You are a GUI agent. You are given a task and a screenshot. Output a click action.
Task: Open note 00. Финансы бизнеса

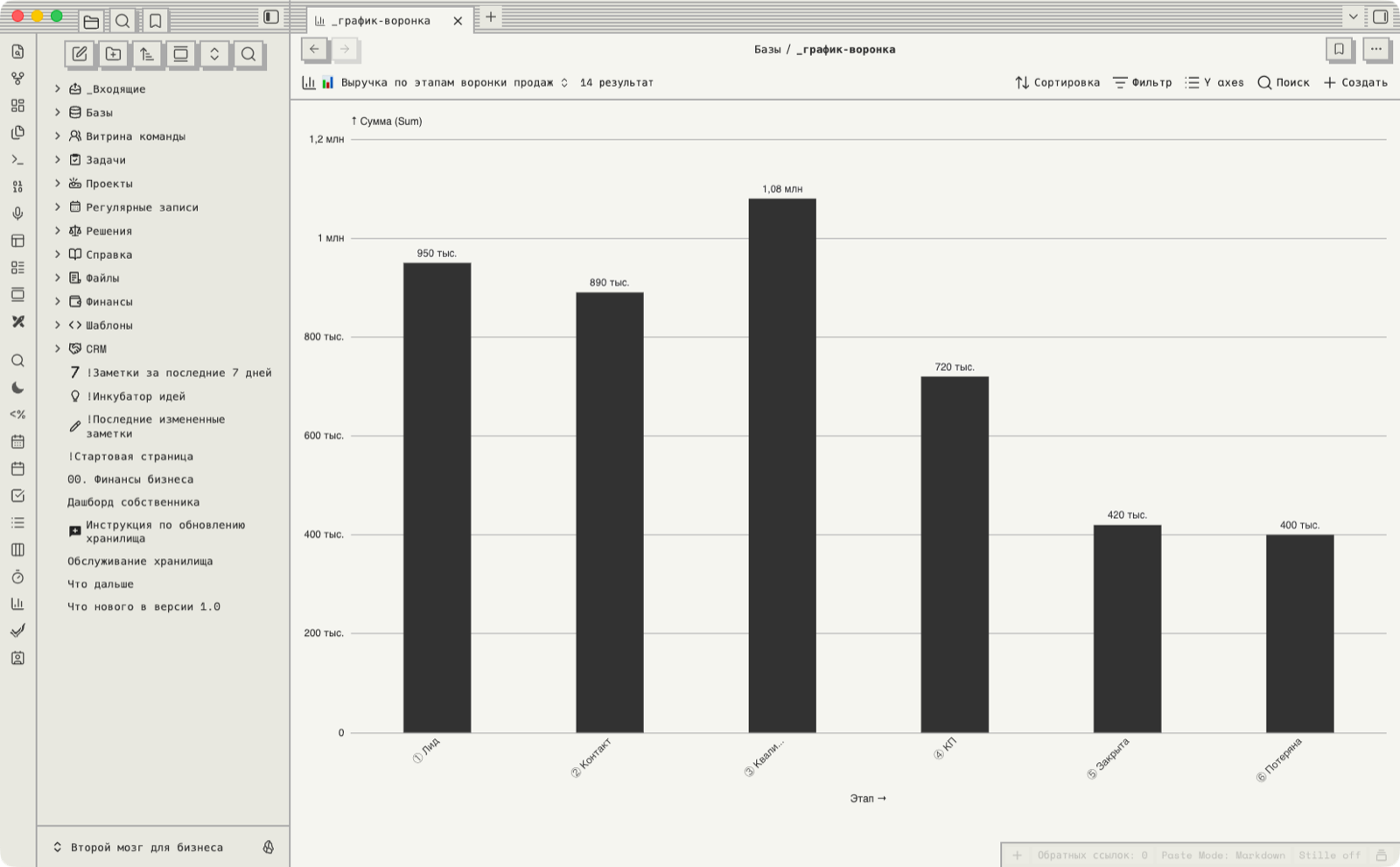(x=130, y=479)
